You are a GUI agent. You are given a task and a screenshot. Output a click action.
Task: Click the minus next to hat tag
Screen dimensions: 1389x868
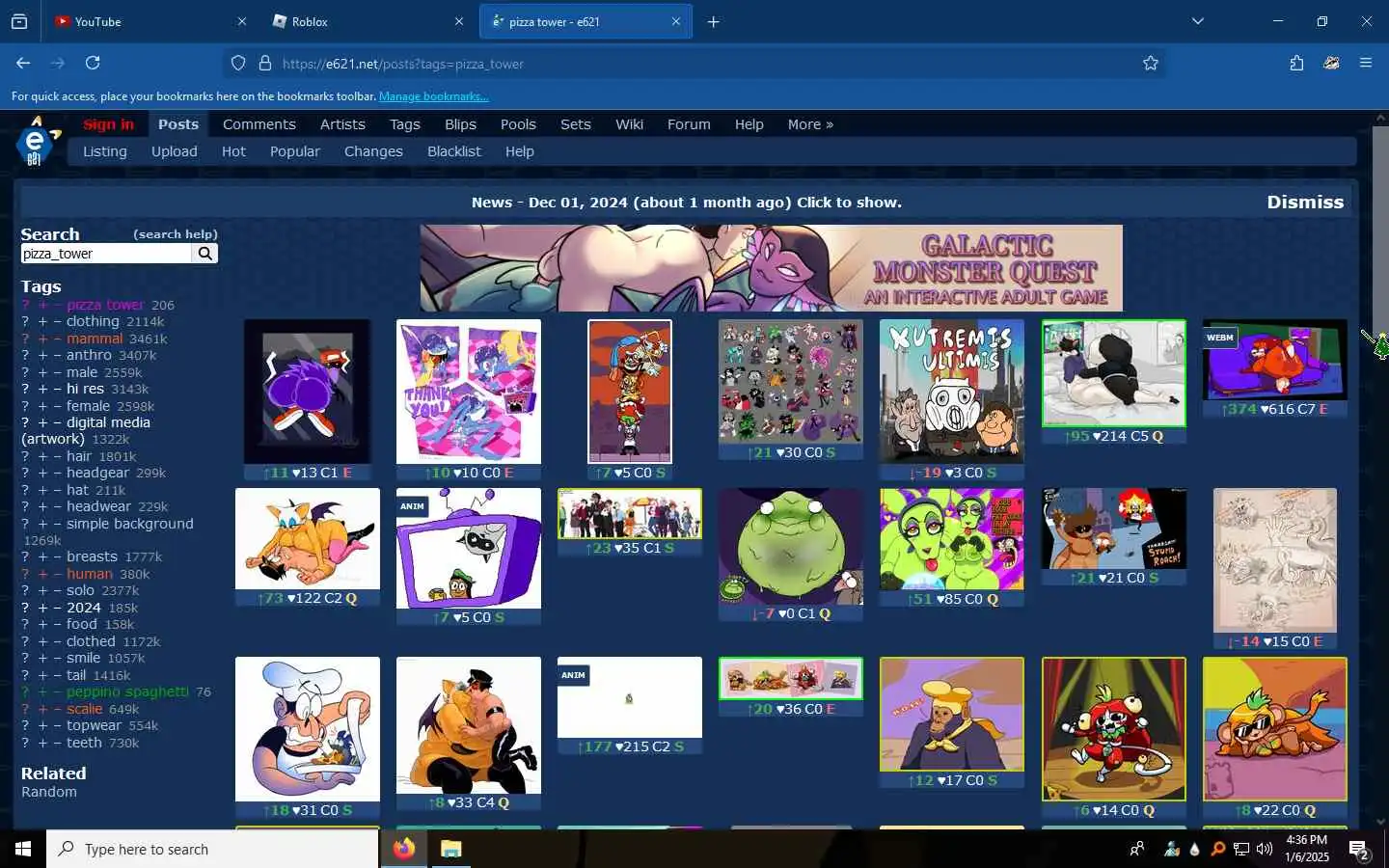pos(57,490)
